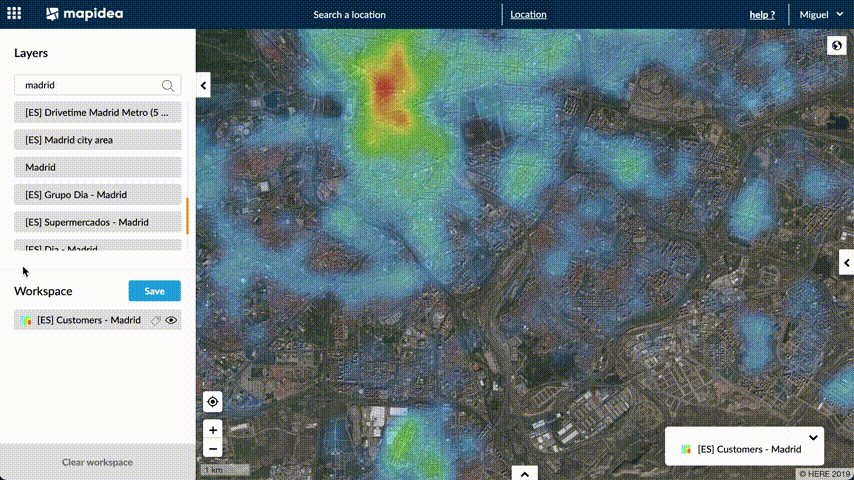Click the tag icon on Customers layer
The width and height of the screenshot is (854, 480).
(156, 320)
